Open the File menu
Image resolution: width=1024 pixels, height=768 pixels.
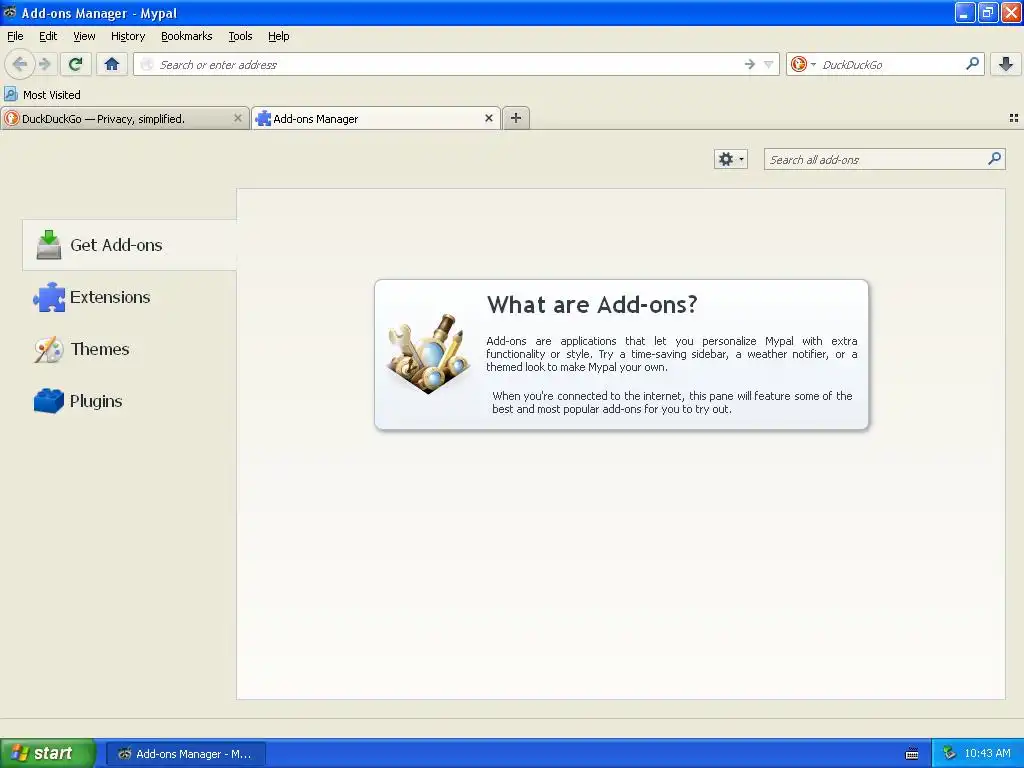click(x=15, y=36)
